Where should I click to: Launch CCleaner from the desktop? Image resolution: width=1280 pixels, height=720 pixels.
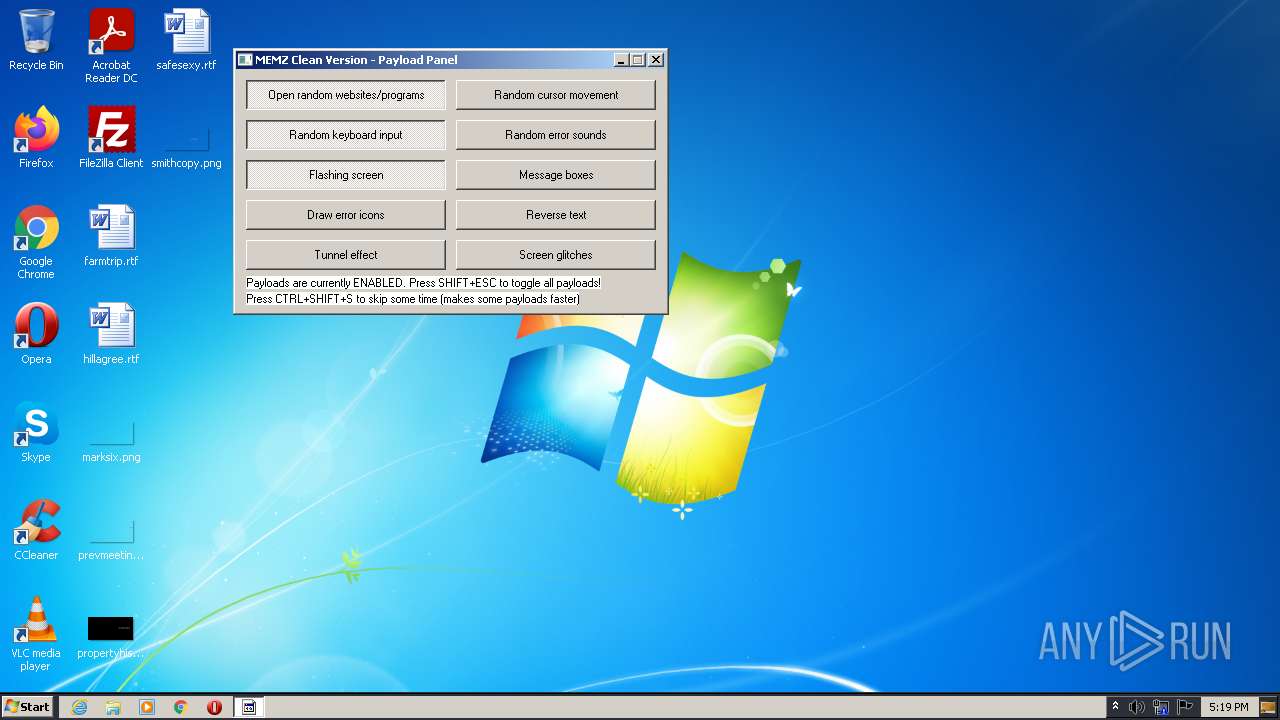pos(36,530)
